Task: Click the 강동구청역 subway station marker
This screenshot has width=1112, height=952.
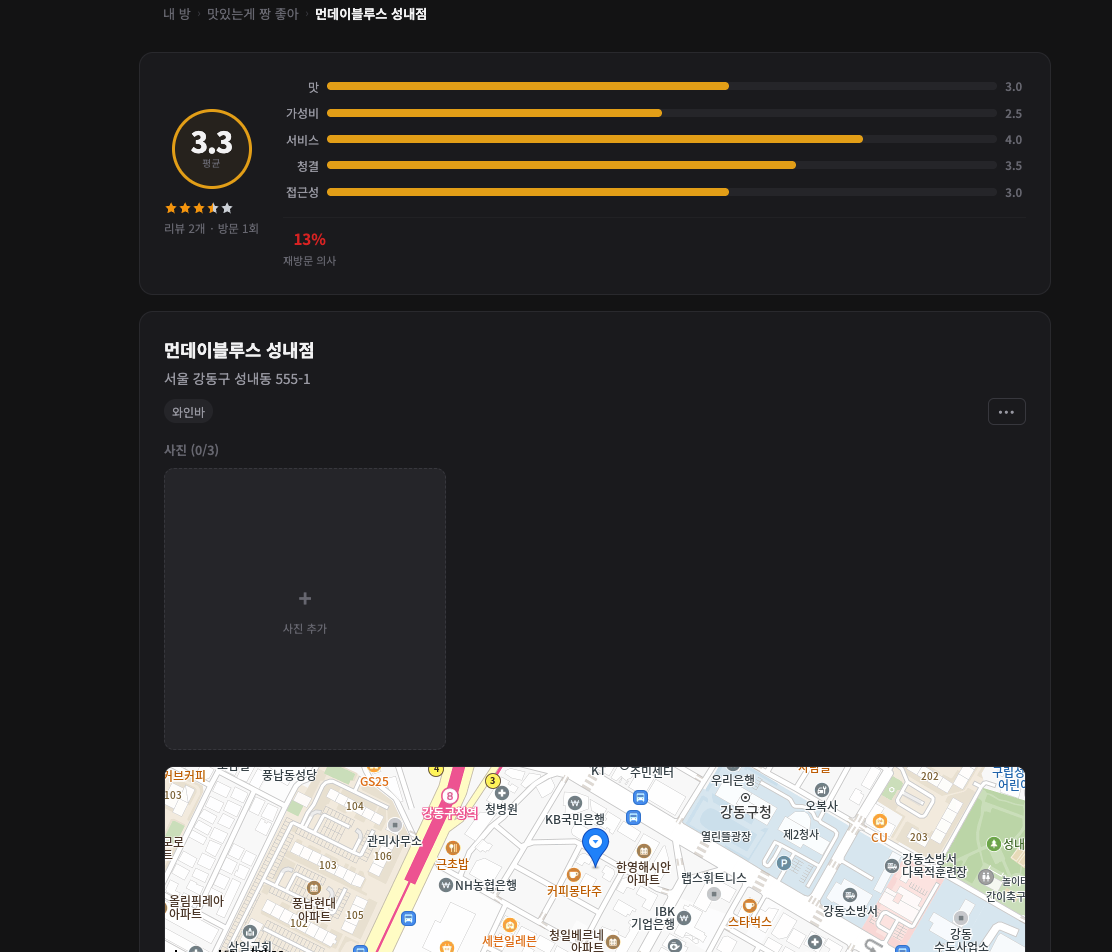Action: pos(449,796)
